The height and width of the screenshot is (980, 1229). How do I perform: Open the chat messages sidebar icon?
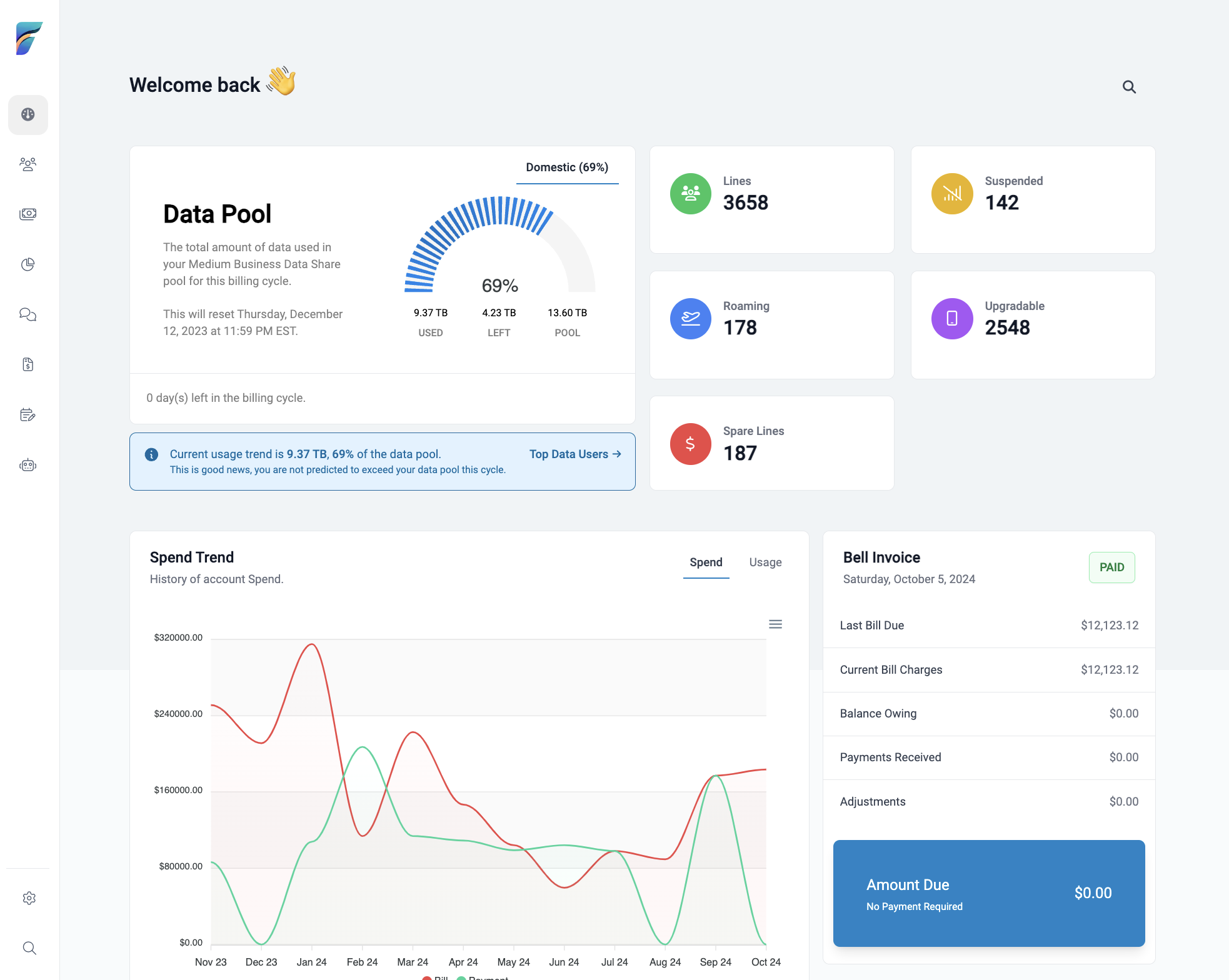[28, 314]
